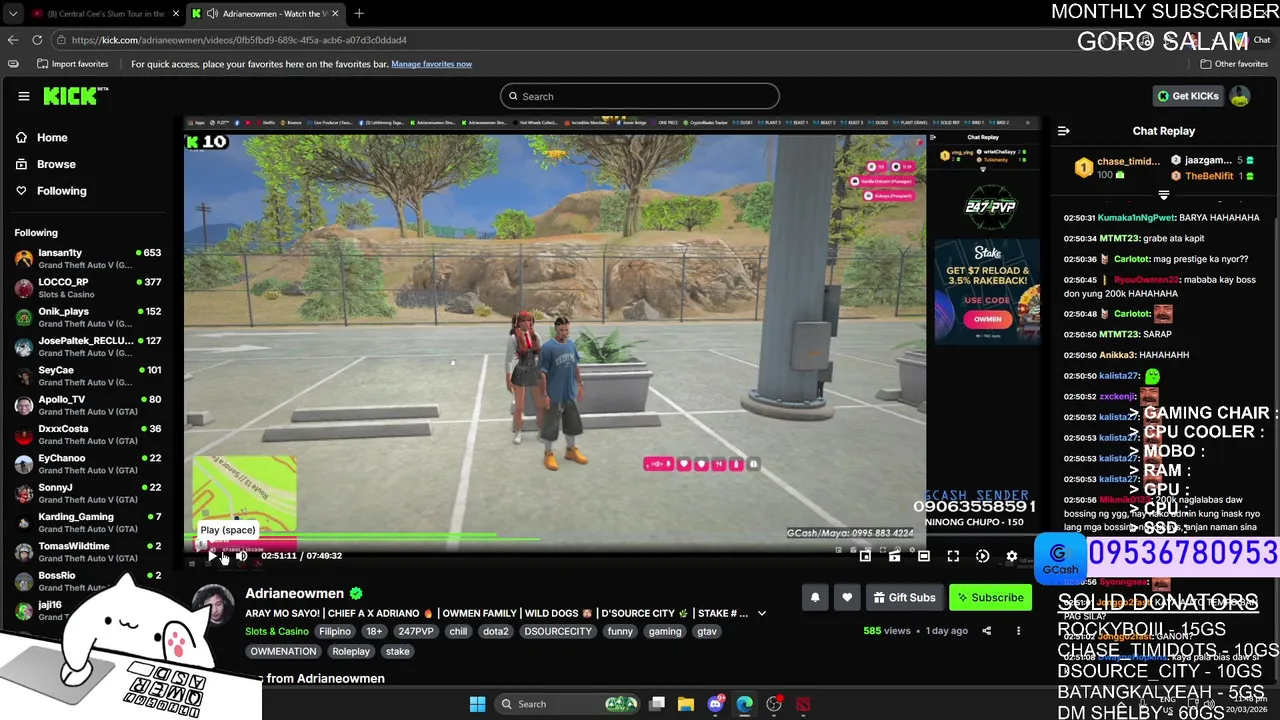Viewport: 1280px width, 720px height.
Task: Play the video with the play button
Action: [x=212, y=555]
